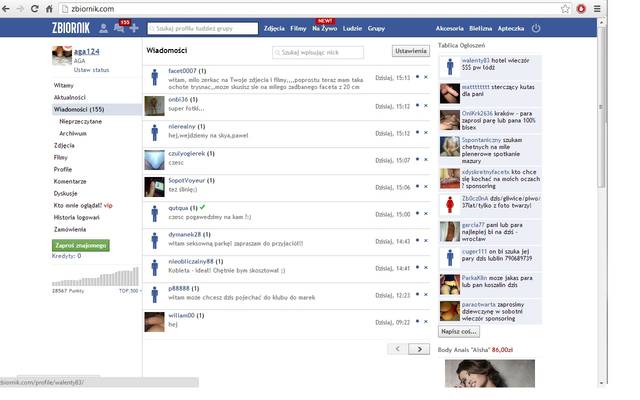Select Ludzie in the top navigation

(x=351, y=29)
